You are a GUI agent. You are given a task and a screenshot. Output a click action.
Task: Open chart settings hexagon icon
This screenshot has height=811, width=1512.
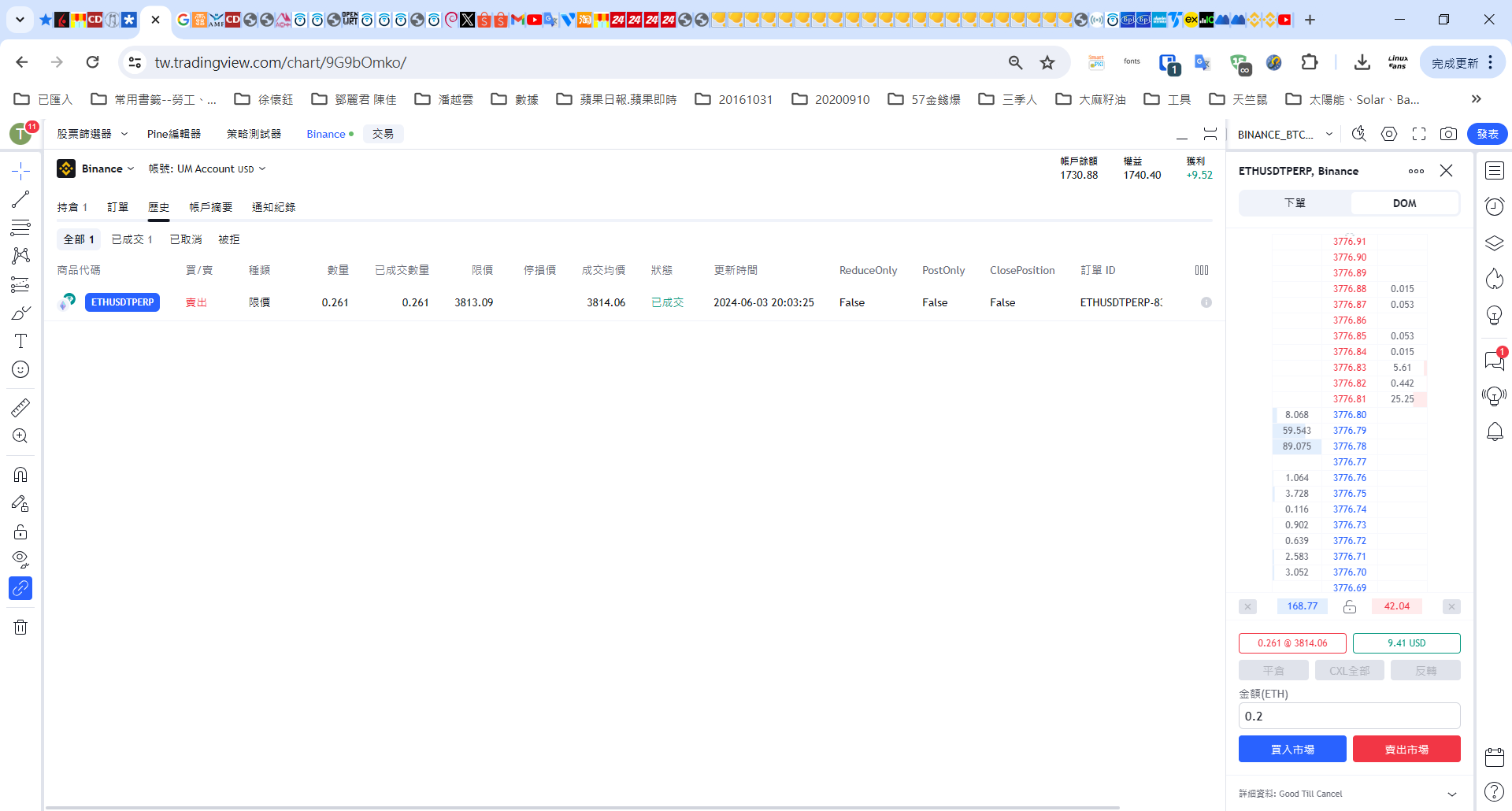(1389, 134)
